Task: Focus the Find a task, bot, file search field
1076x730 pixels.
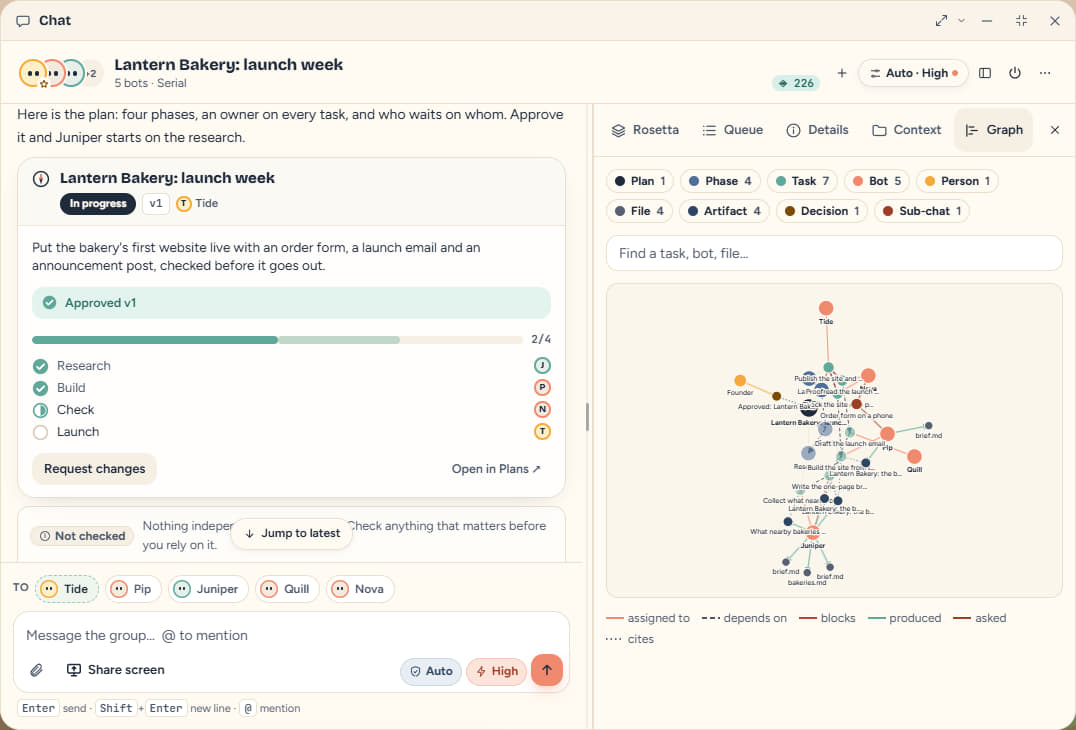Action: [834, 253]
